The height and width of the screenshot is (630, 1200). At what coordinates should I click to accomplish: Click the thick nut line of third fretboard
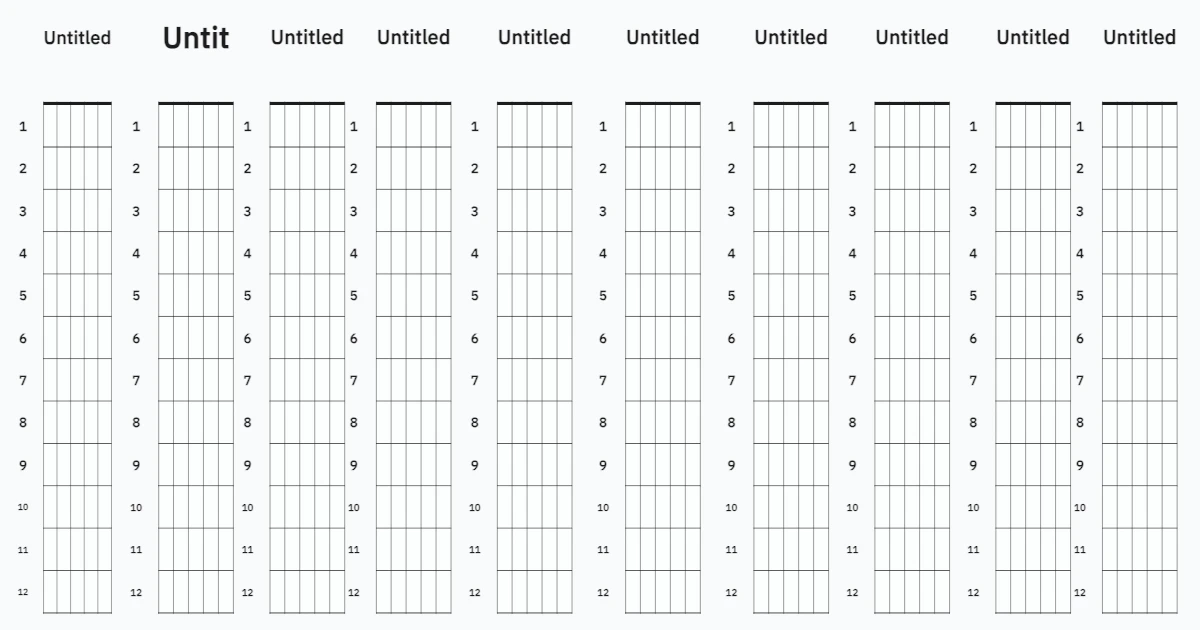click(x=307, y=103)
